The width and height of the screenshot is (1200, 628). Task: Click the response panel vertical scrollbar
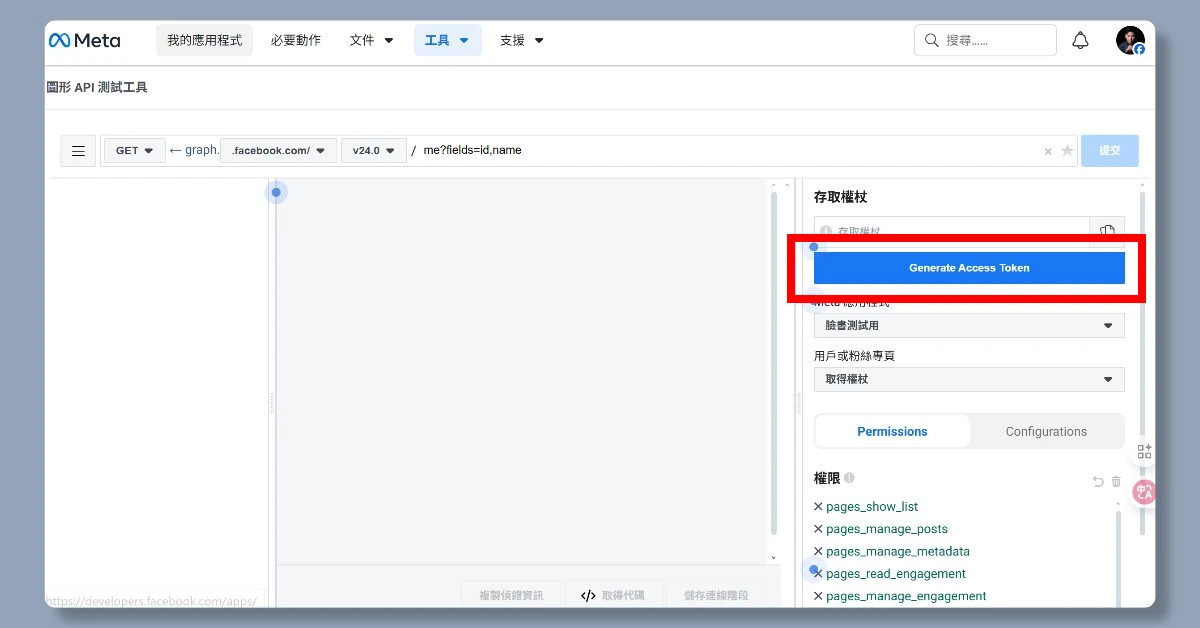click(x=773, y=364)
